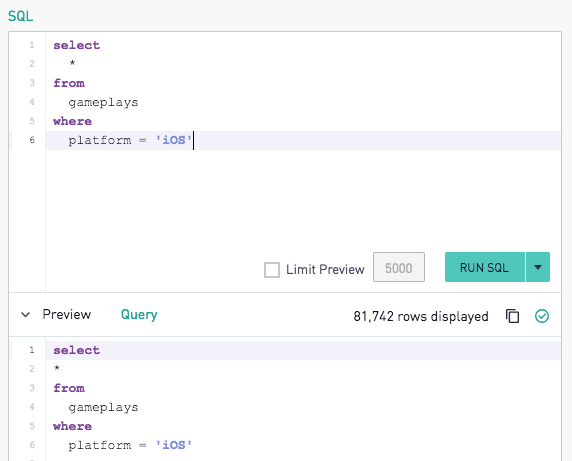The height and width of the screenshot is (461, 572).
Task: Click the limit preview 5000 field
Action: (399, 267)
